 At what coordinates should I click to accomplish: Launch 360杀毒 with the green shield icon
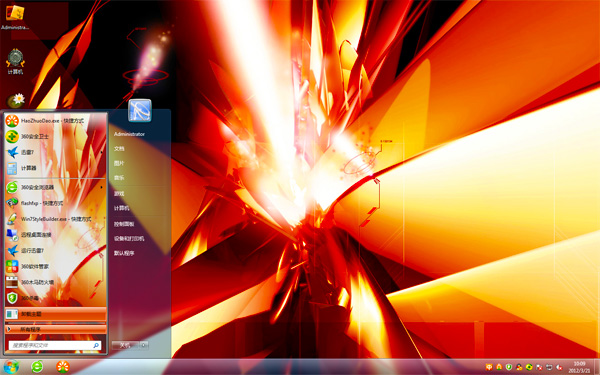[x=55, y=298]
